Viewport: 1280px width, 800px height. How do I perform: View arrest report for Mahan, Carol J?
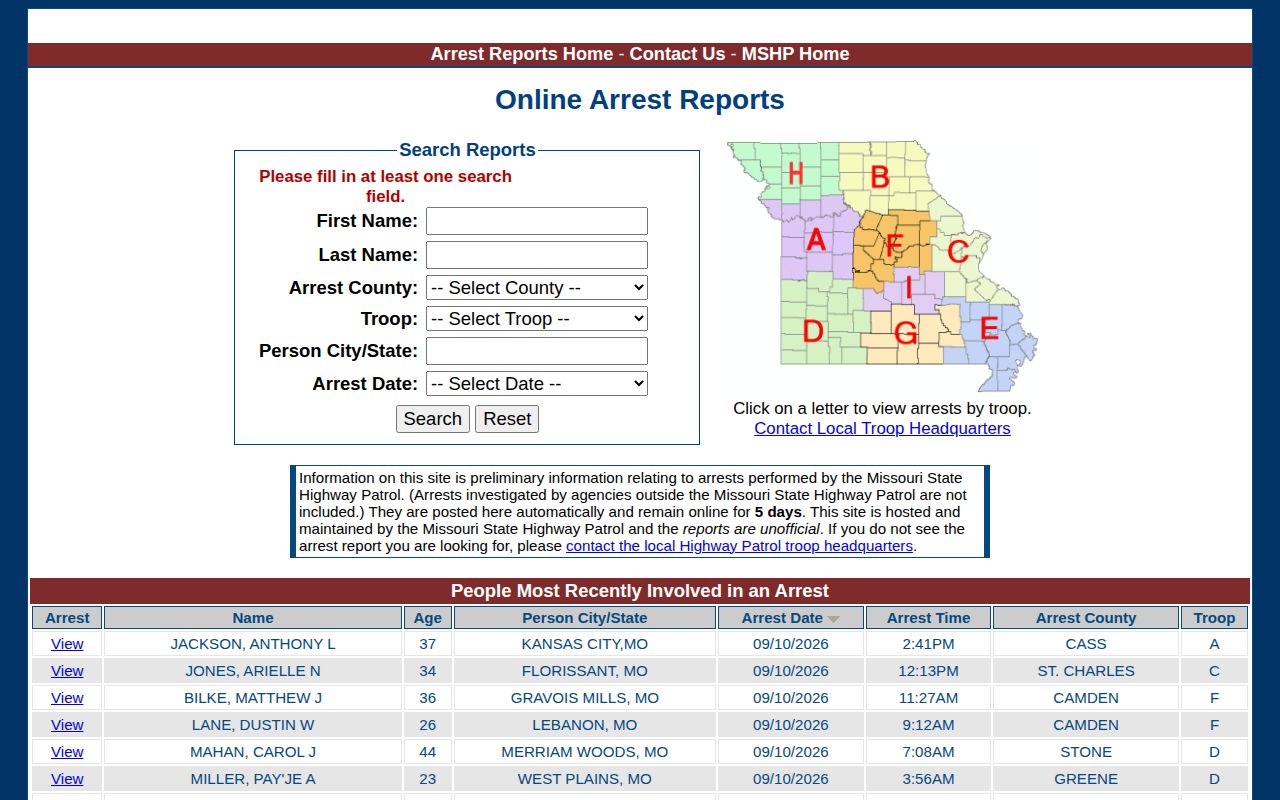coord(67,752)
